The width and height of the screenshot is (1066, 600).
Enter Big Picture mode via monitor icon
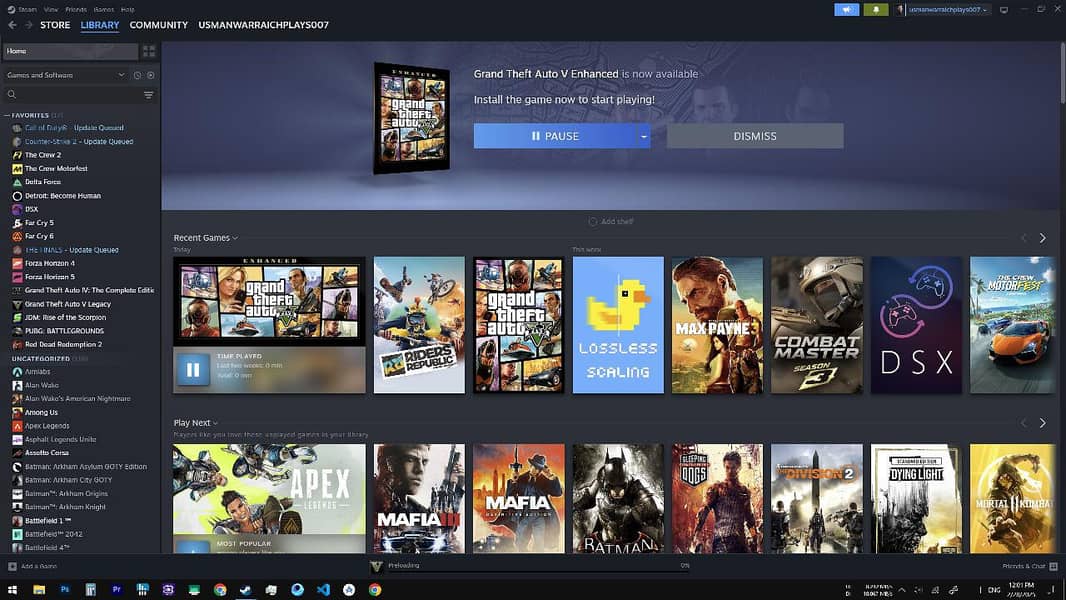[x=1004, y=10]
